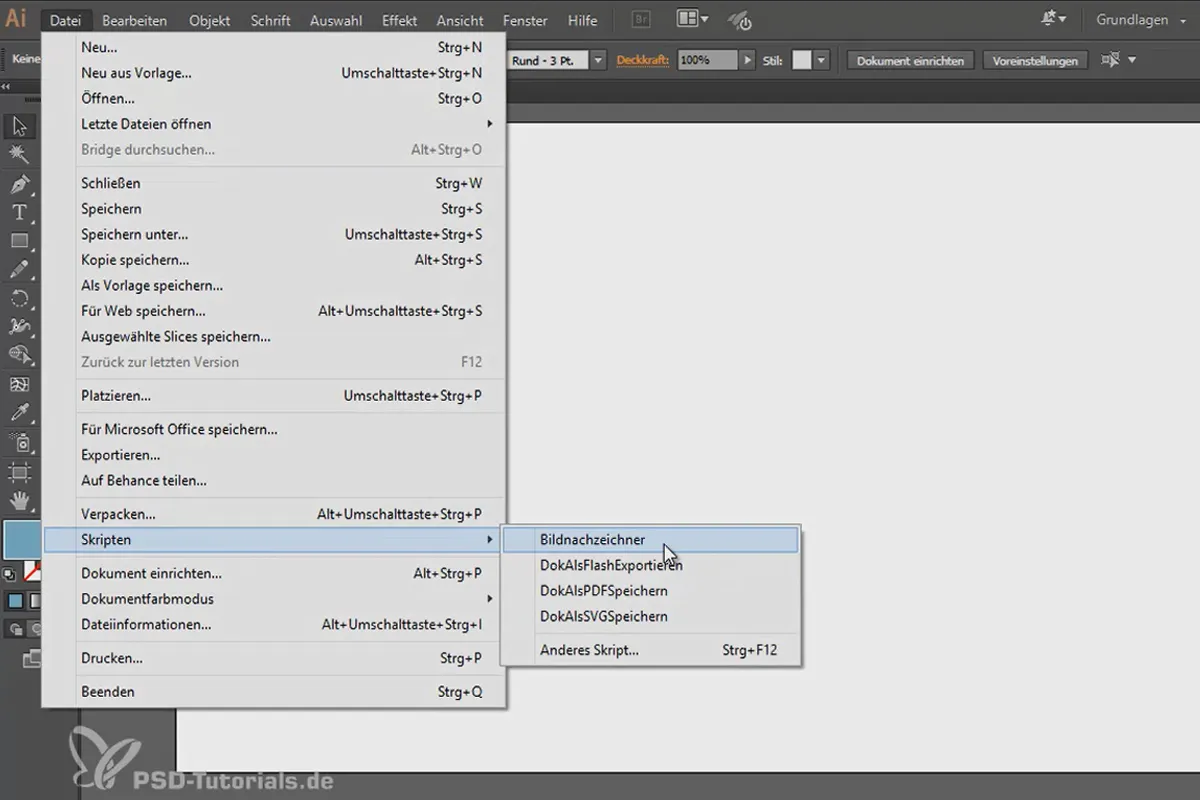Image resolution: width=1200 pixels, height=800 pixels.
Task: Select the Rectangle tool
Action: pyautogui.click(x=19, y=241)
